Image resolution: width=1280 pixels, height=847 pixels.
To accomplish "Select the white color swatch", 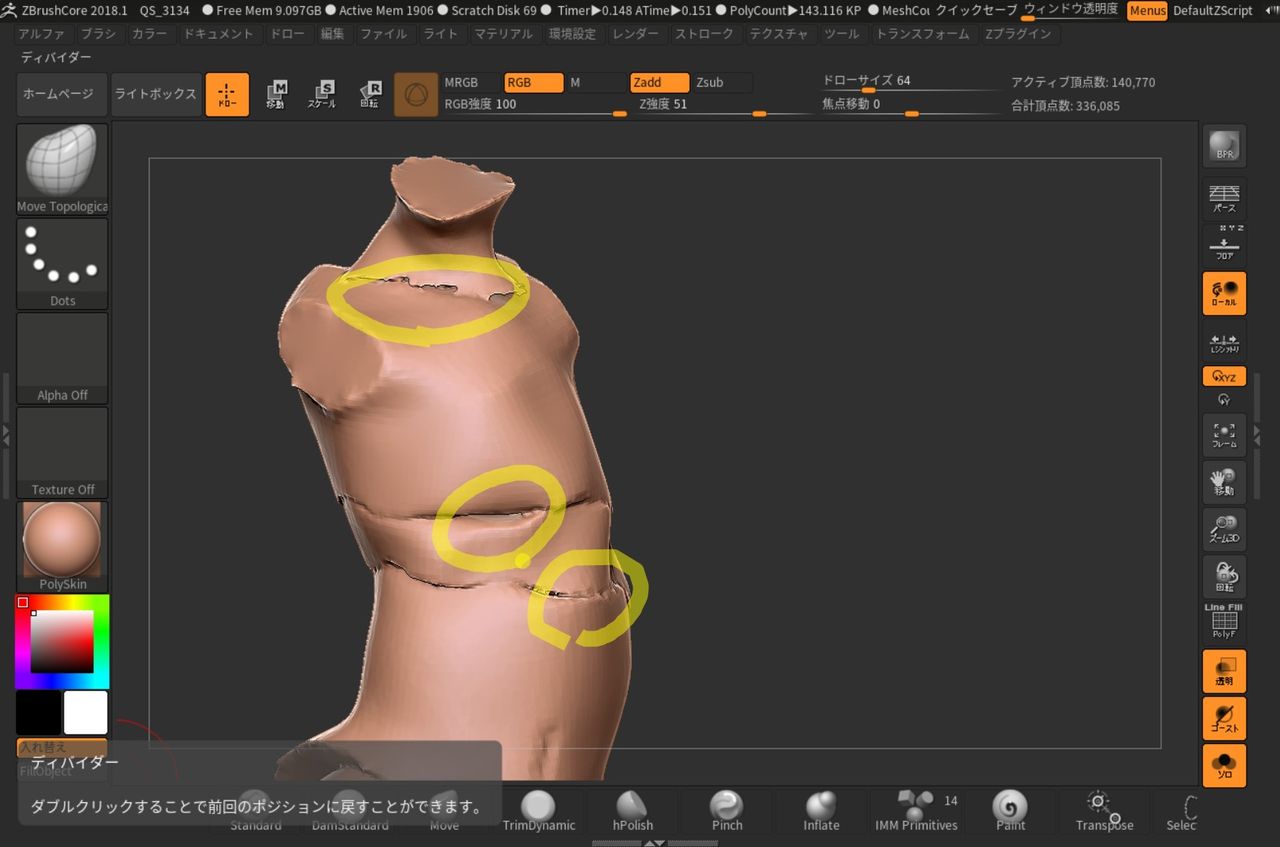I will coord(85,712).
